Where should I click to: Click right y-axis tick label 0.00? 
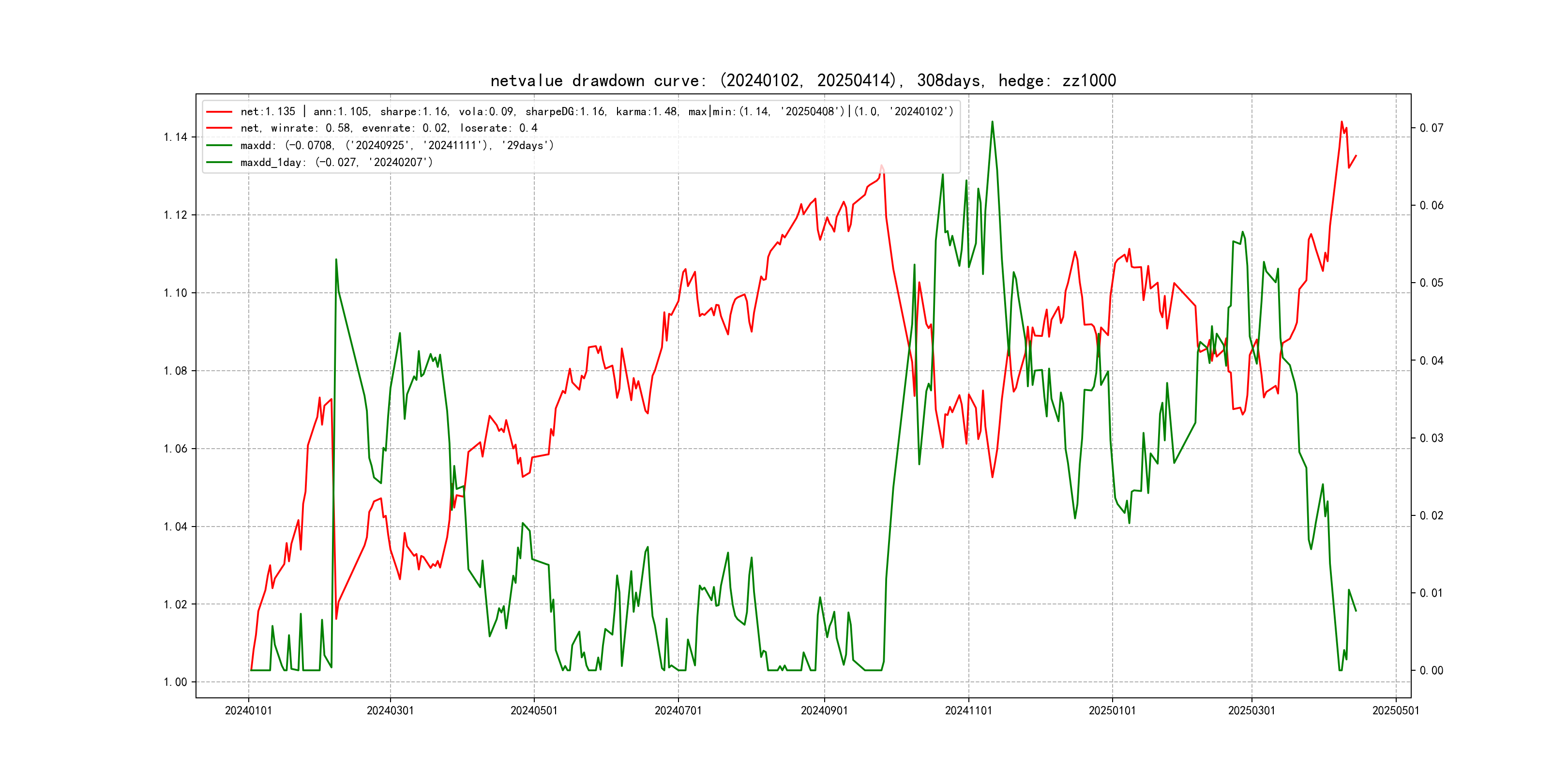(1431, 670)
